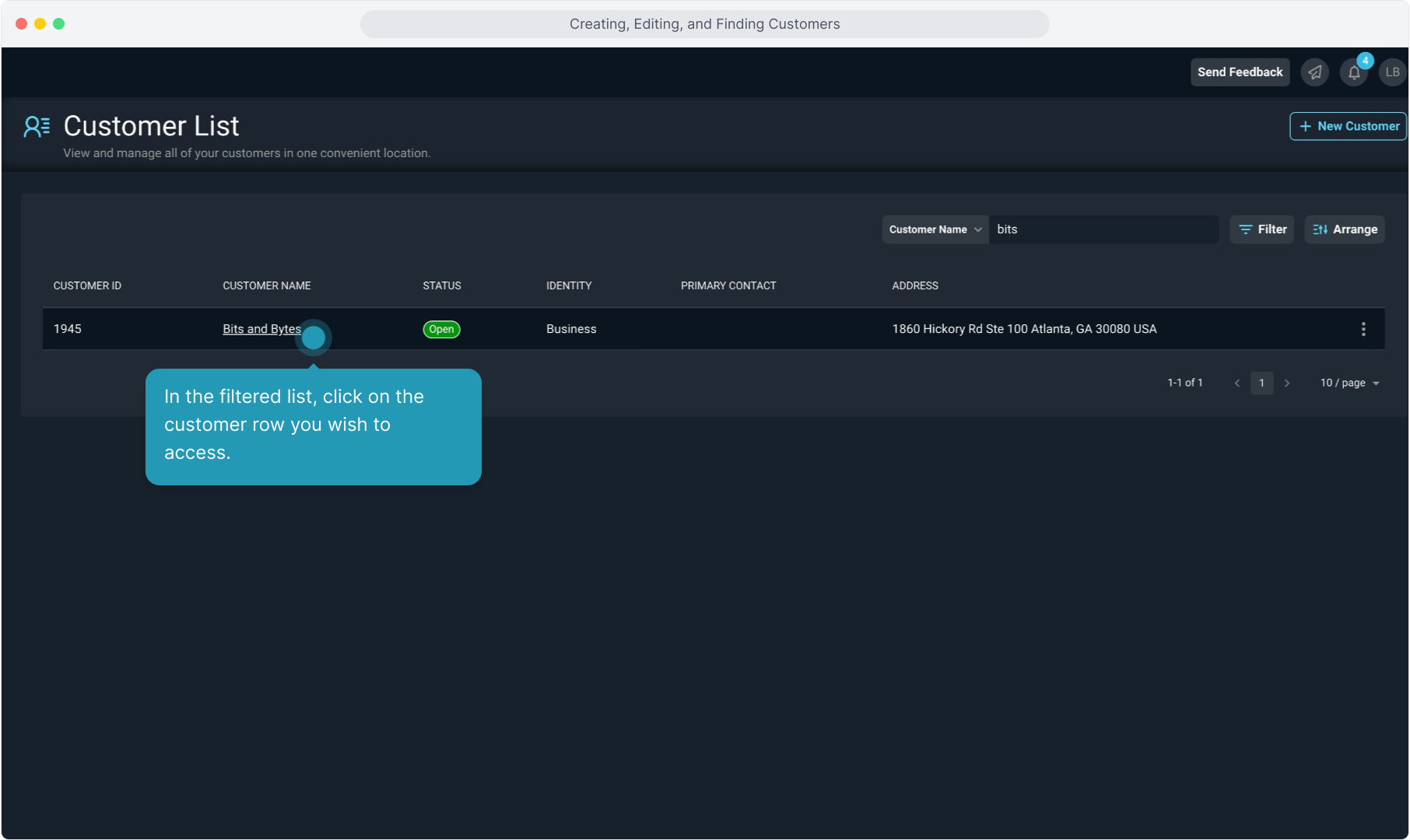Screen dimensions: 1410x840
Task: Click the New Customer button
Action: tap(1348, 126)
